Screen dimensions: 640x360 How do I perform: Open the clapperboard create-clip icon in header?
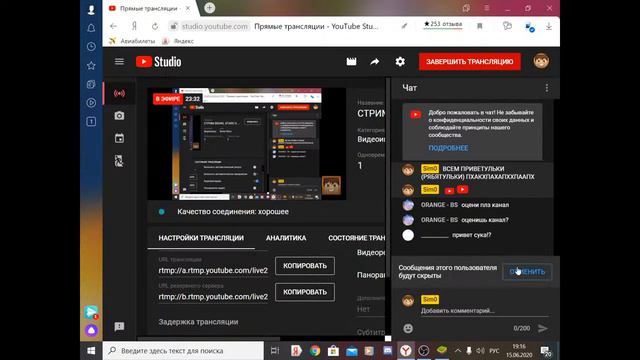pos(351,62)
